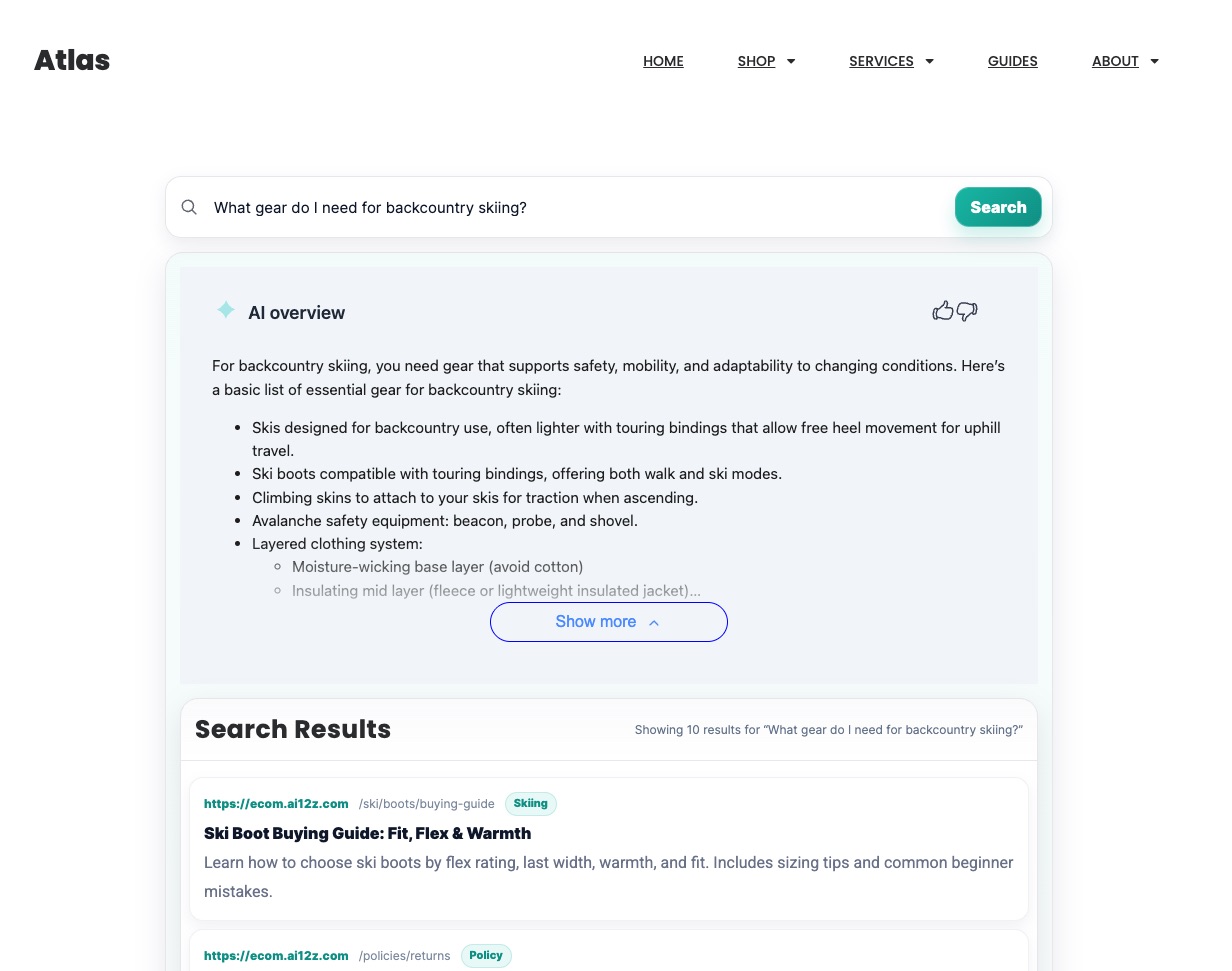Click the ecom.ai12z.com link in the first result

click(x=276, y=803)
